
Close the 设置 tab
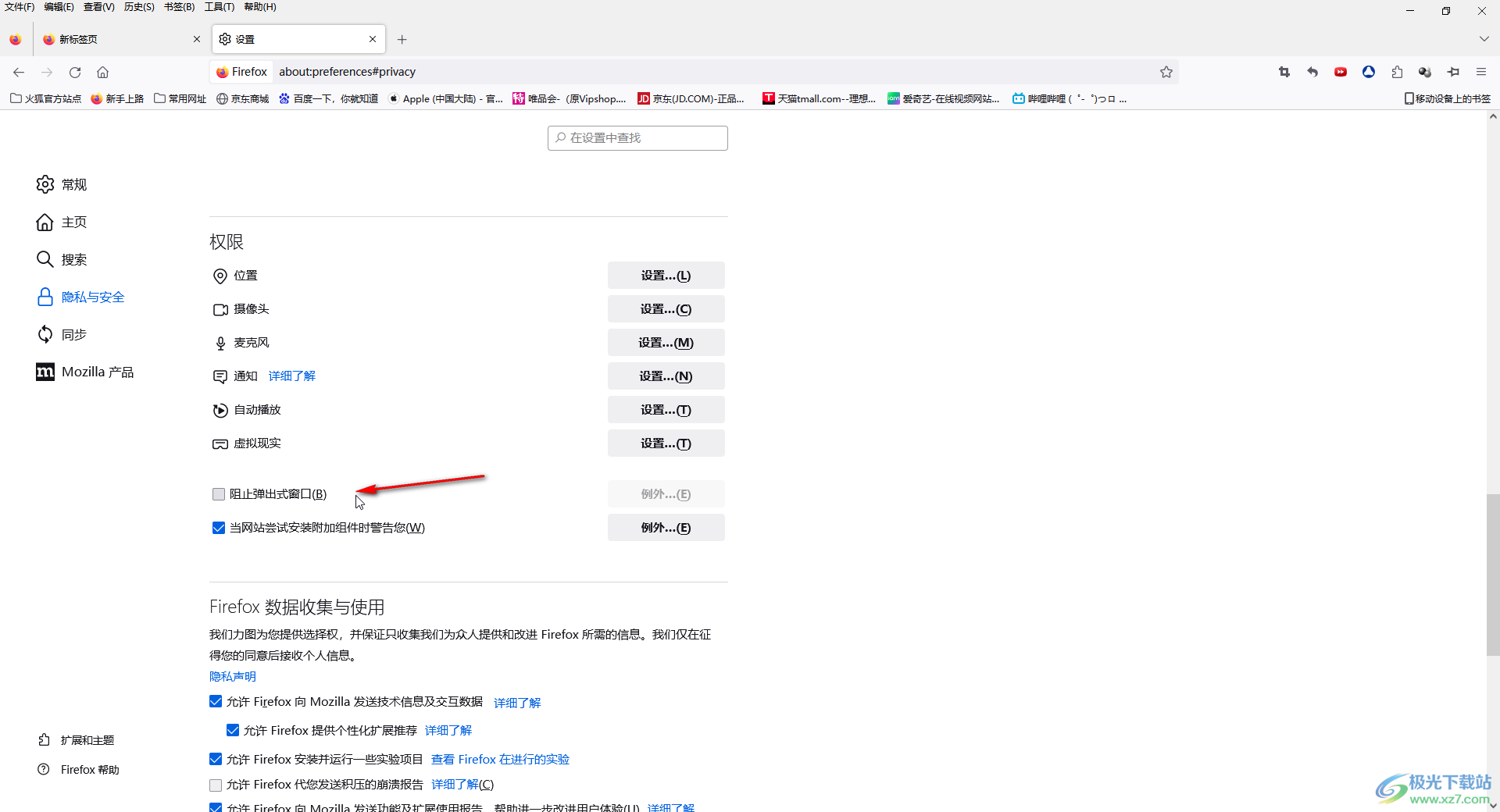[373, 39]
